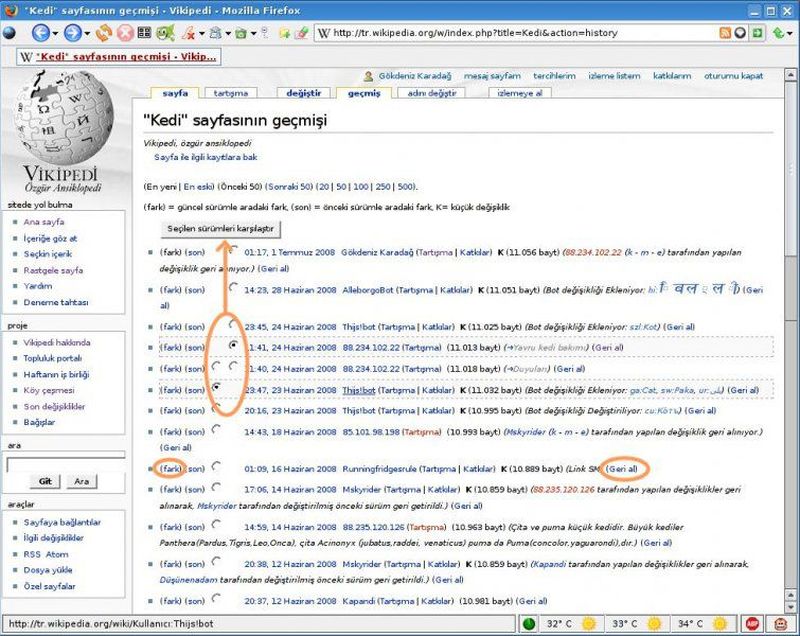The image size is (800, 636).
Task: Click the browser Back arrow button
Action: tap(33, 33)
